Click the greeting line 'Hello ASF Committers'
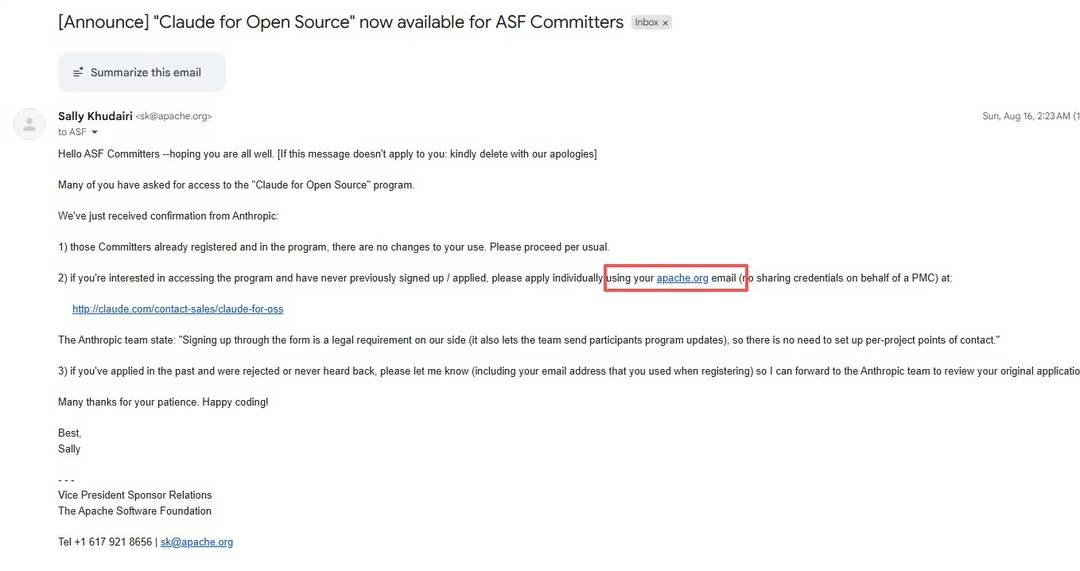Viewport: 1080px width, 571px height. (327, 154)
